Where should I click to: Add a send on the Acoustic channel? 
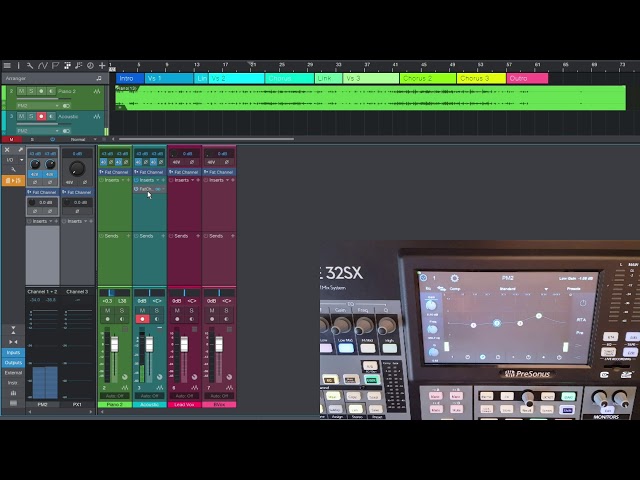coord(163,236)
